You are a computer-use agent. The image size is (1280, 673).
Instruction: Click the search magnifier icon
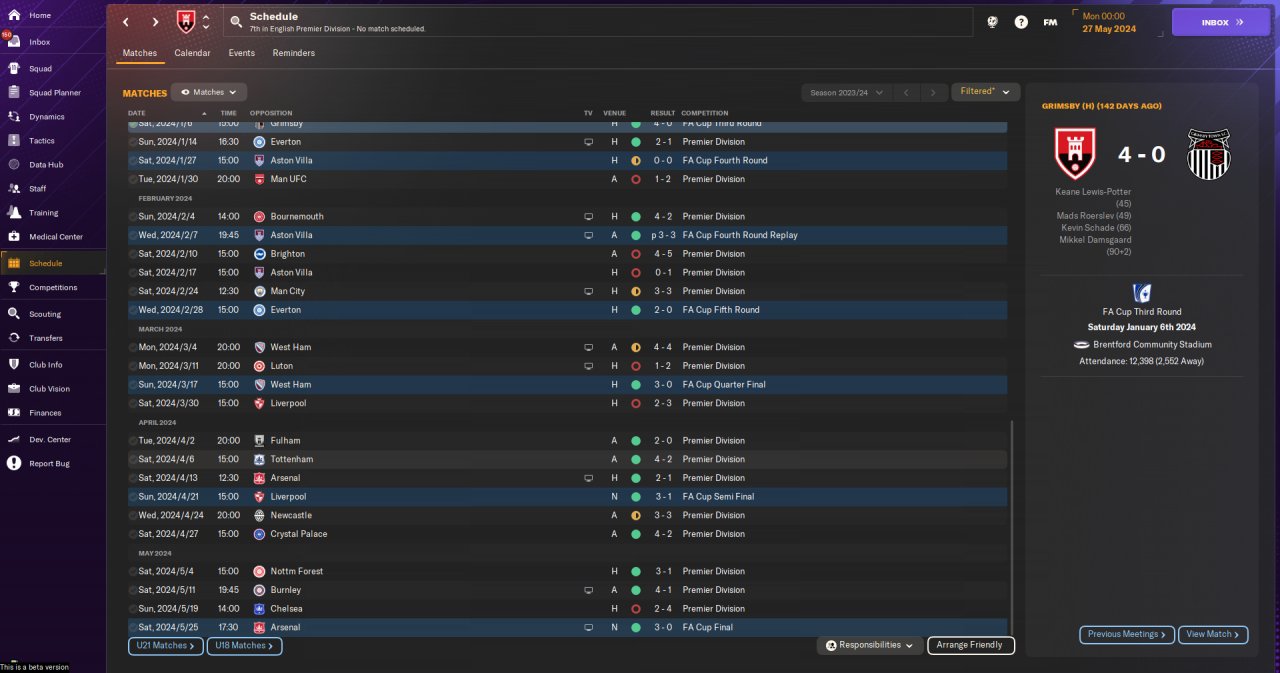pos(236,21)
